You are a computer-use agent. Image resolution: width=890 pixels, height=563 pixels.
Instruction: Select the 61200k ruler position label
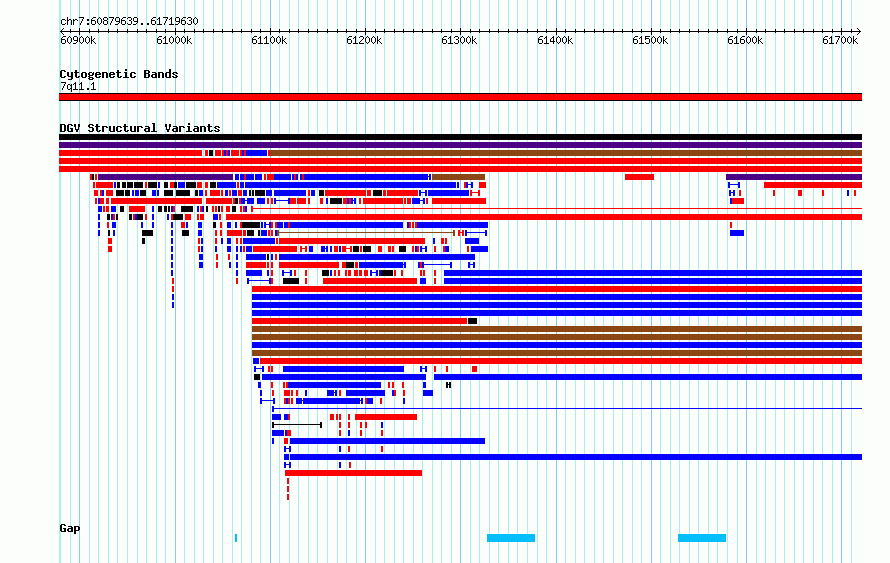point(364,40)
